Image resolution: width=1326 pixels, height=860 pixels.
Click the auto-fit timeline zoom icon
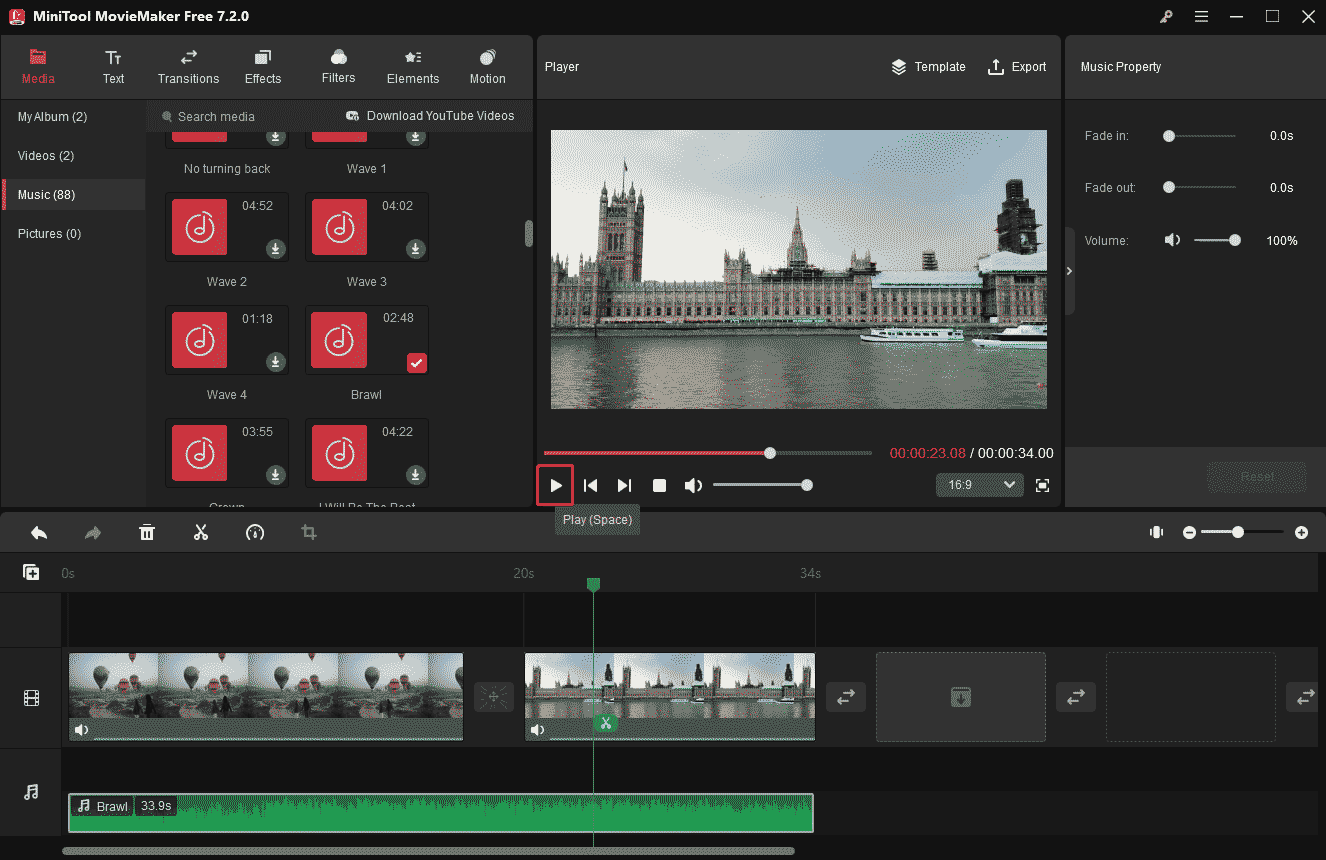tap(1156, 533)
